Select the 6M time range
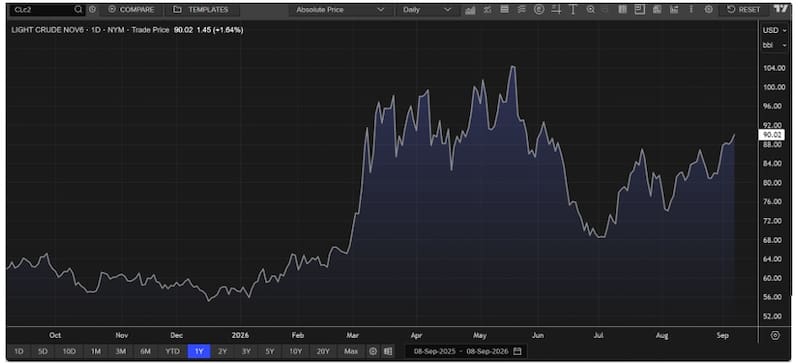 (145, 351)
